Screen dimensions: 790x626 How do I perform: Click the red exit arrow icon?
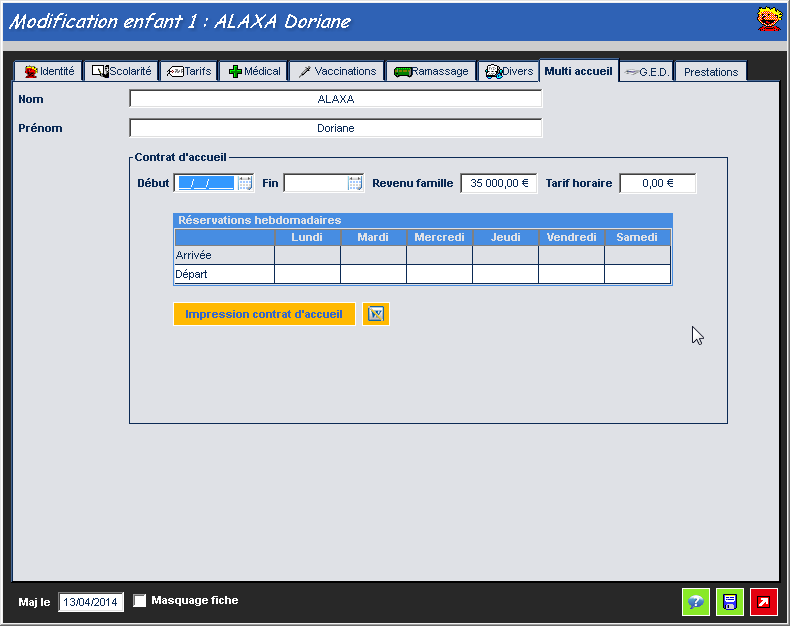point(764,602)
